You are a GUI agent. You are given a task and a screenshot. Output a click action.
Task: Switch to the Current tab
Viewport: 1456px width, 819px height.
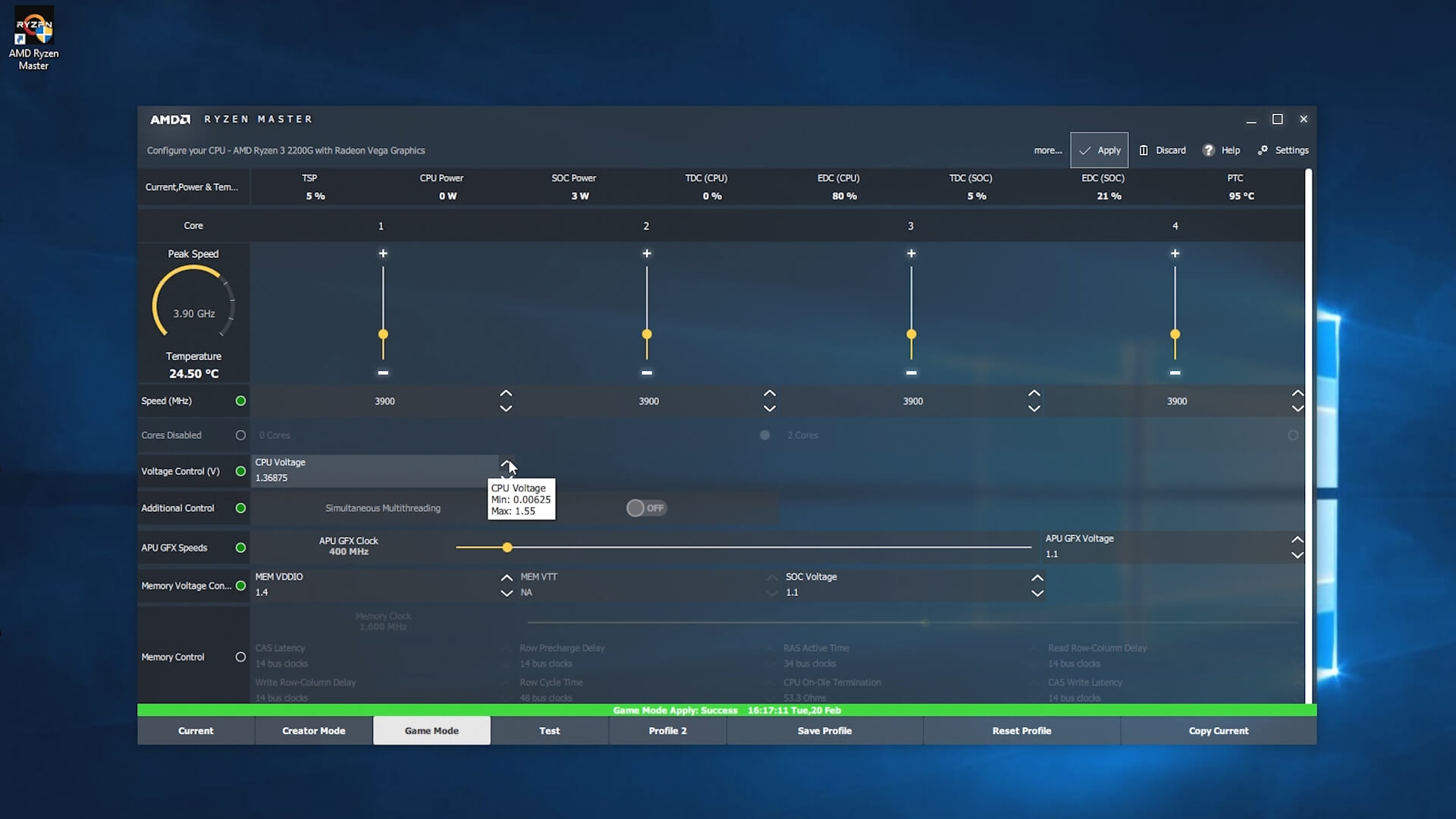click(x=196, y=730)
